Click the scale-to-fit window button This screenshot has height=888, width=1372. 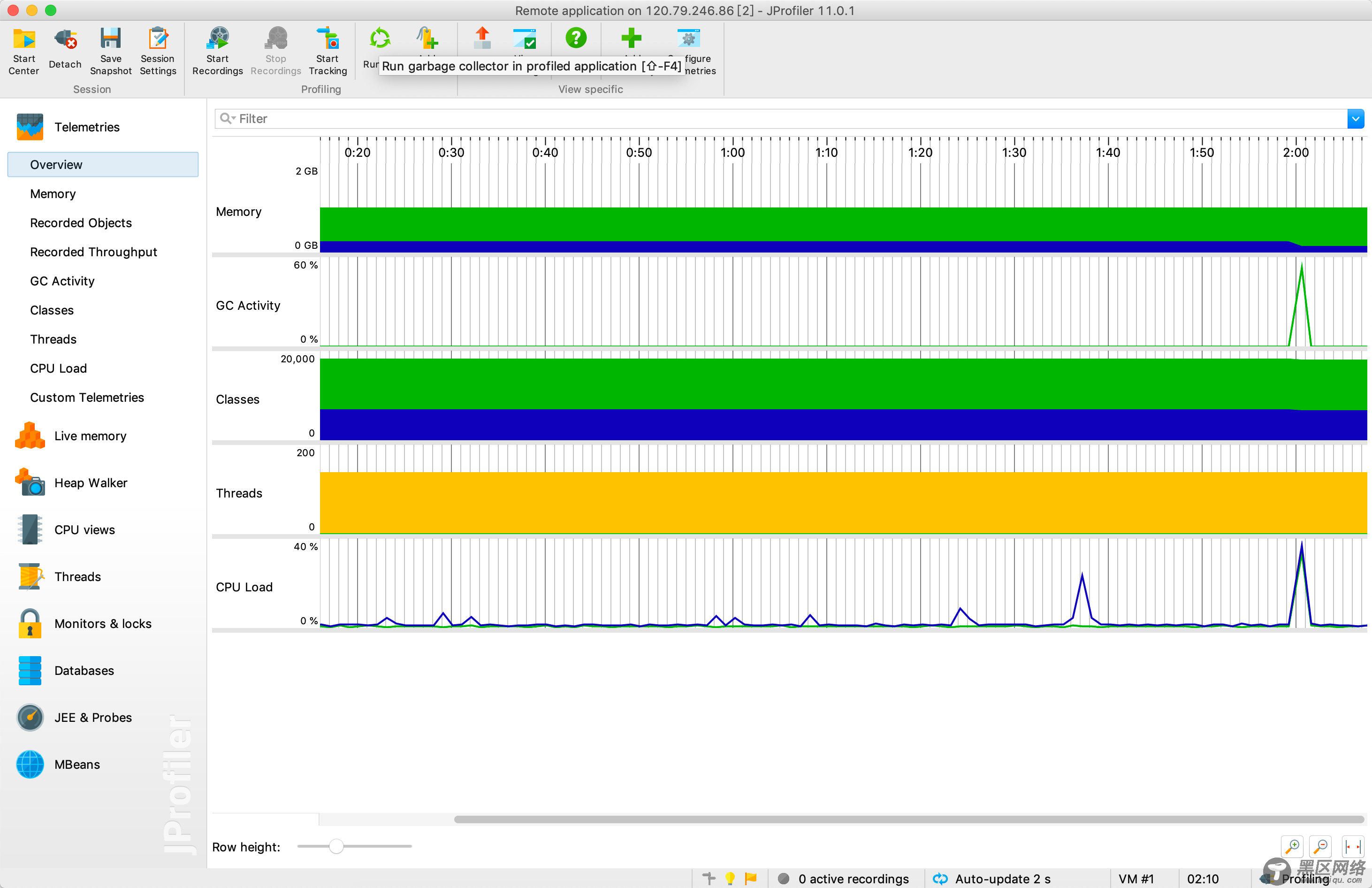coord(1352,847)
